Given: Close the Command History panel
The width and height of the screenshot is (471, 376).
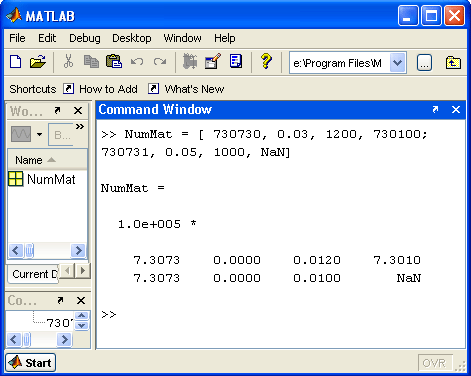Looking at the screenshot, I should [81, 300].
